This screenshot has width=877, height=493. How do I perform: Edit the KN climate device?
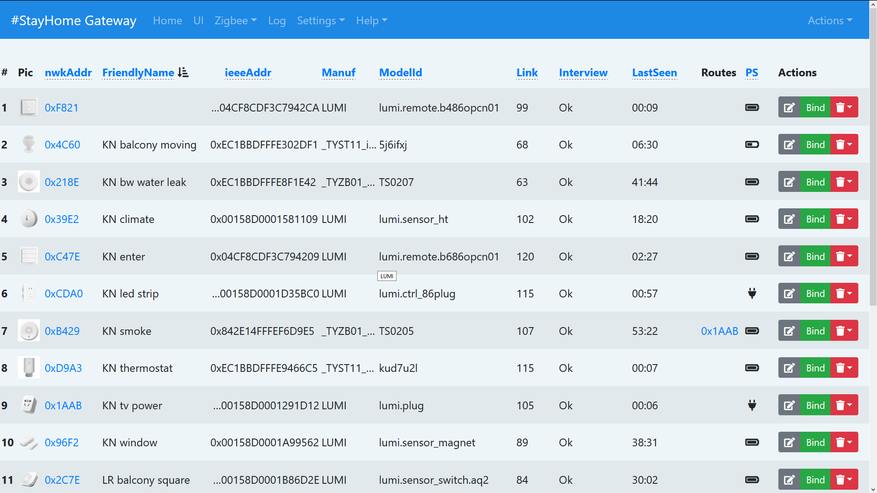coord(789,219)
